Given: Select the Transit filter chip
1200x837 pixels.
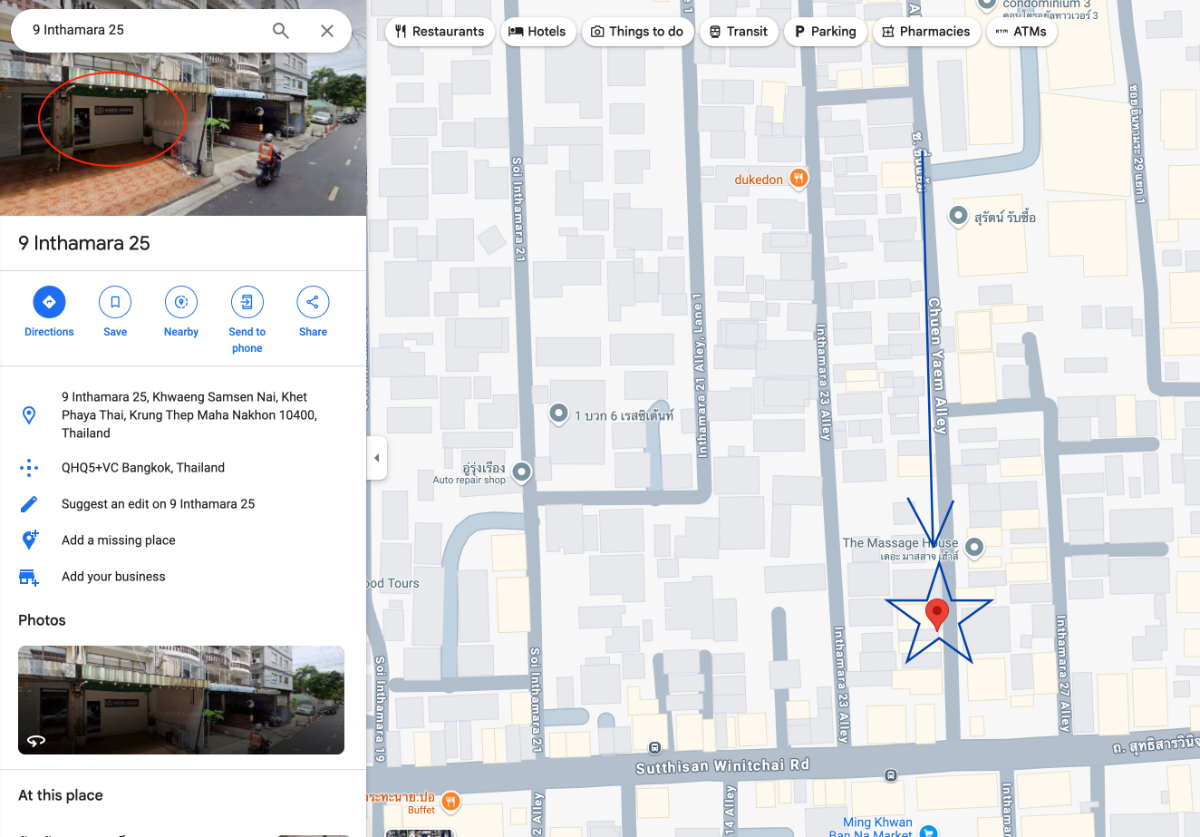Looking at the screenshot, I should 738,31.
